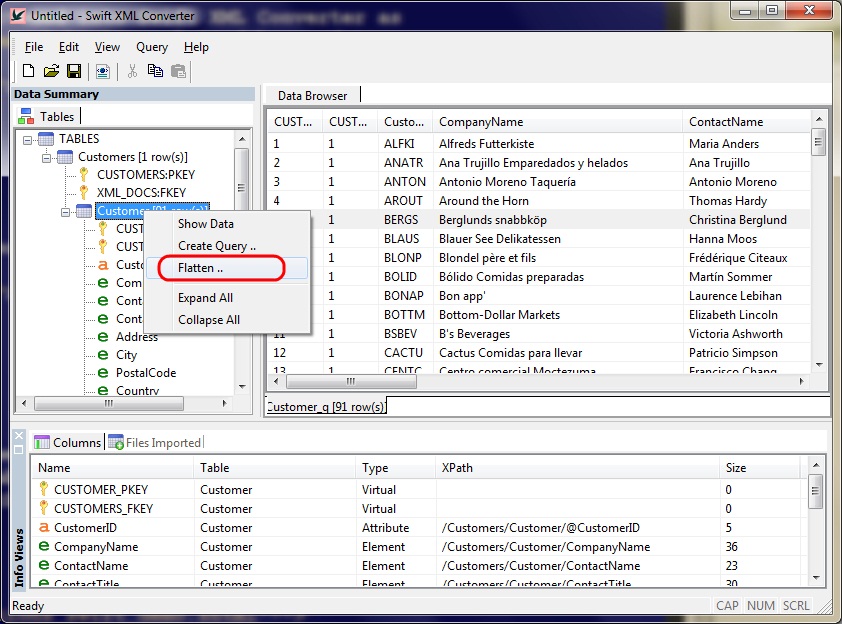Click the element icon beside PostalCode
This screenshot has width=842, height=624.
pyautogui.click(x=103, y=373)
